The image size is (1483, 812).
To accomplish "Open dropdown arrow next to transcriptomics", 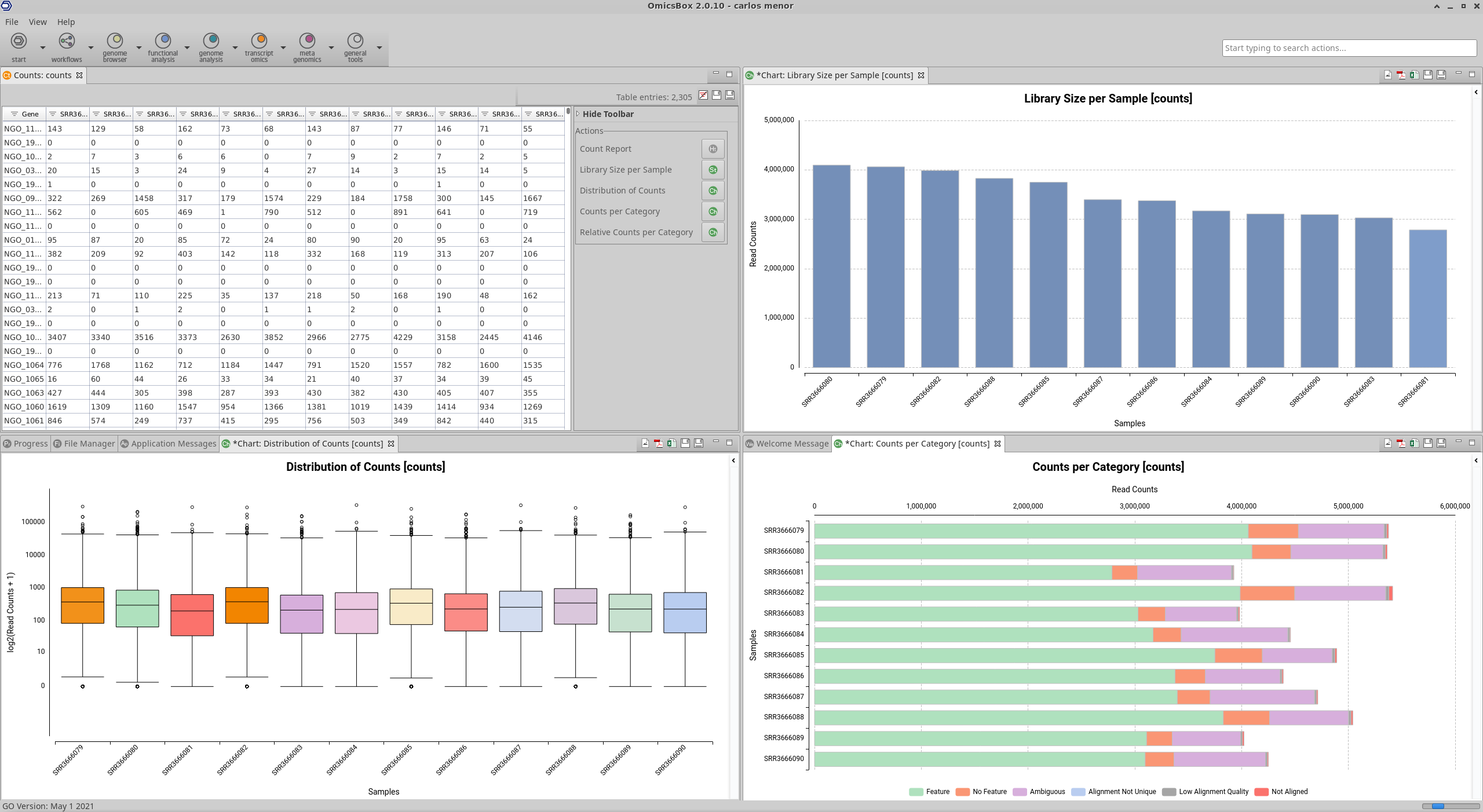I will (283, 47).
